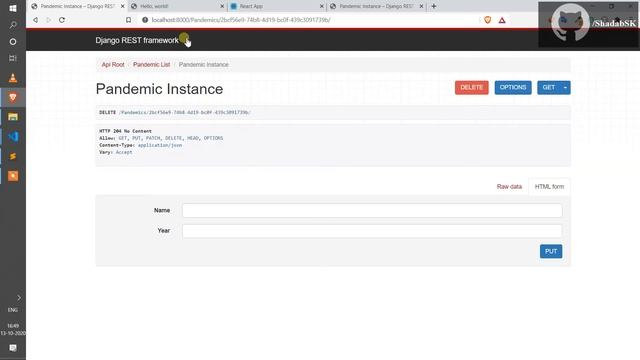This screenshot has width=640, height=360.
Task: Switch to the first Pandemic Instance tab
Action: (x=78, y=6)
